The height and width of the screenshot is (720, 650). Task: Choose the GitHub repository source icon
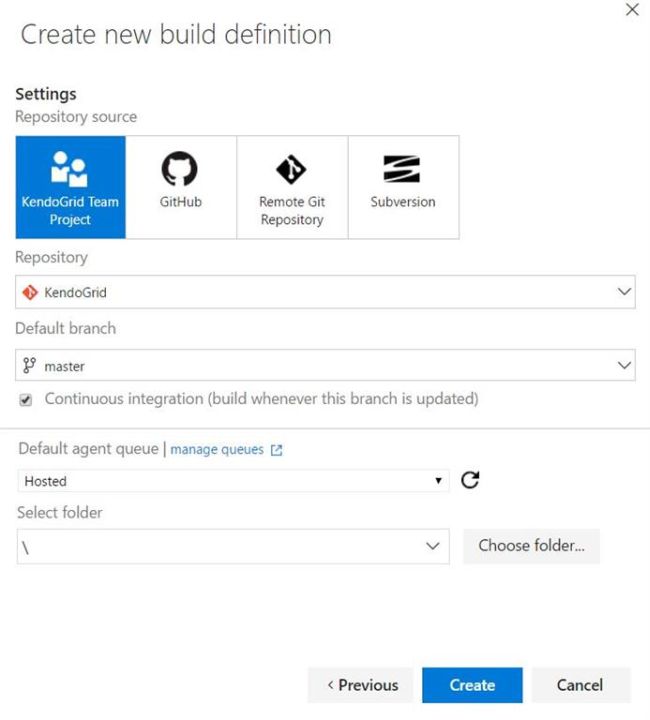(x=180, y=168)
